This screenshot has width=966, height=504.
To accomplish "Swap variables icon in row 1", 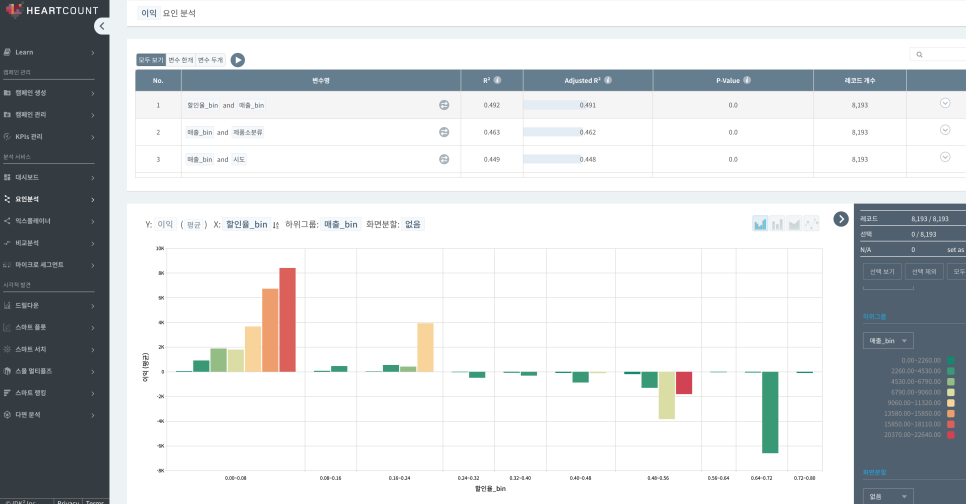I will [444, 105].
